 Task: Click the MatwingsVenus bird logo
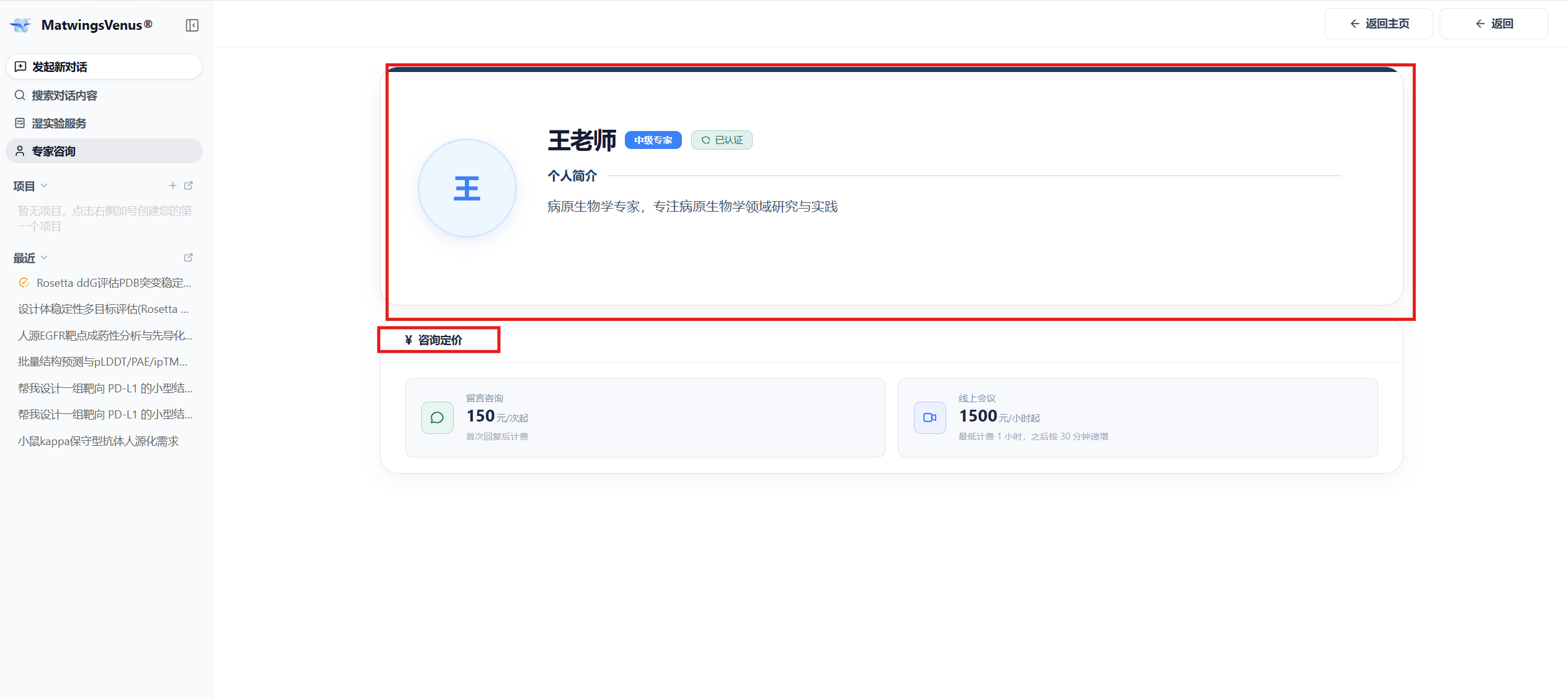point(20,25)
